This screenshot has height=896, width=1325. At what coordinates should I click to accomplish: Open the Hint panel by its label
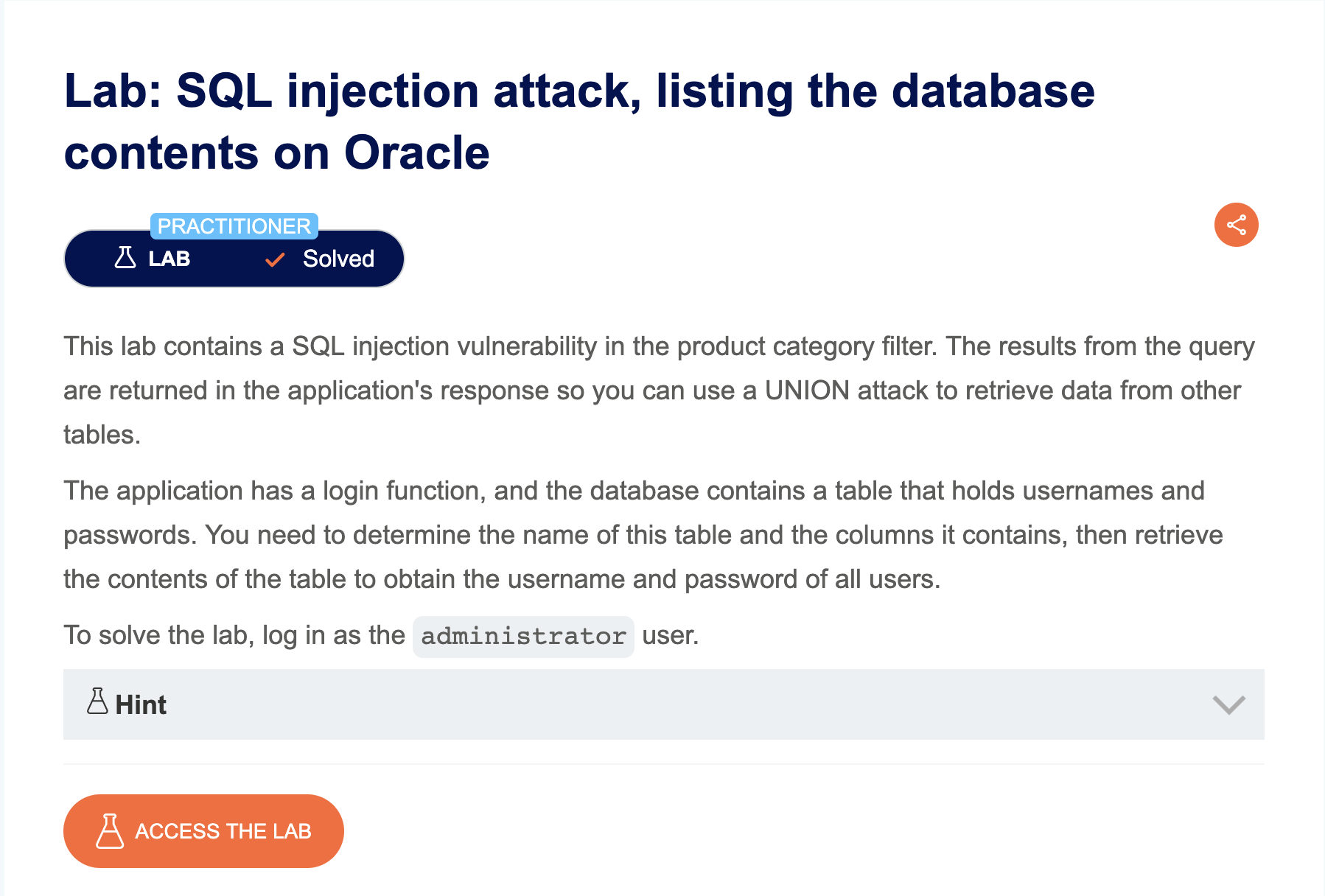141,705
